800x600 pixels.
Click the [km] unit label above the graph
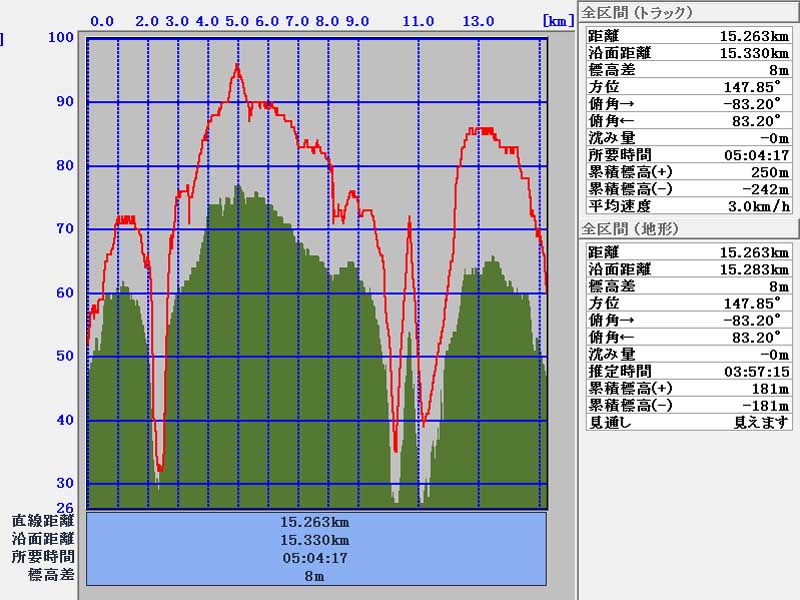tap(557, 21)
